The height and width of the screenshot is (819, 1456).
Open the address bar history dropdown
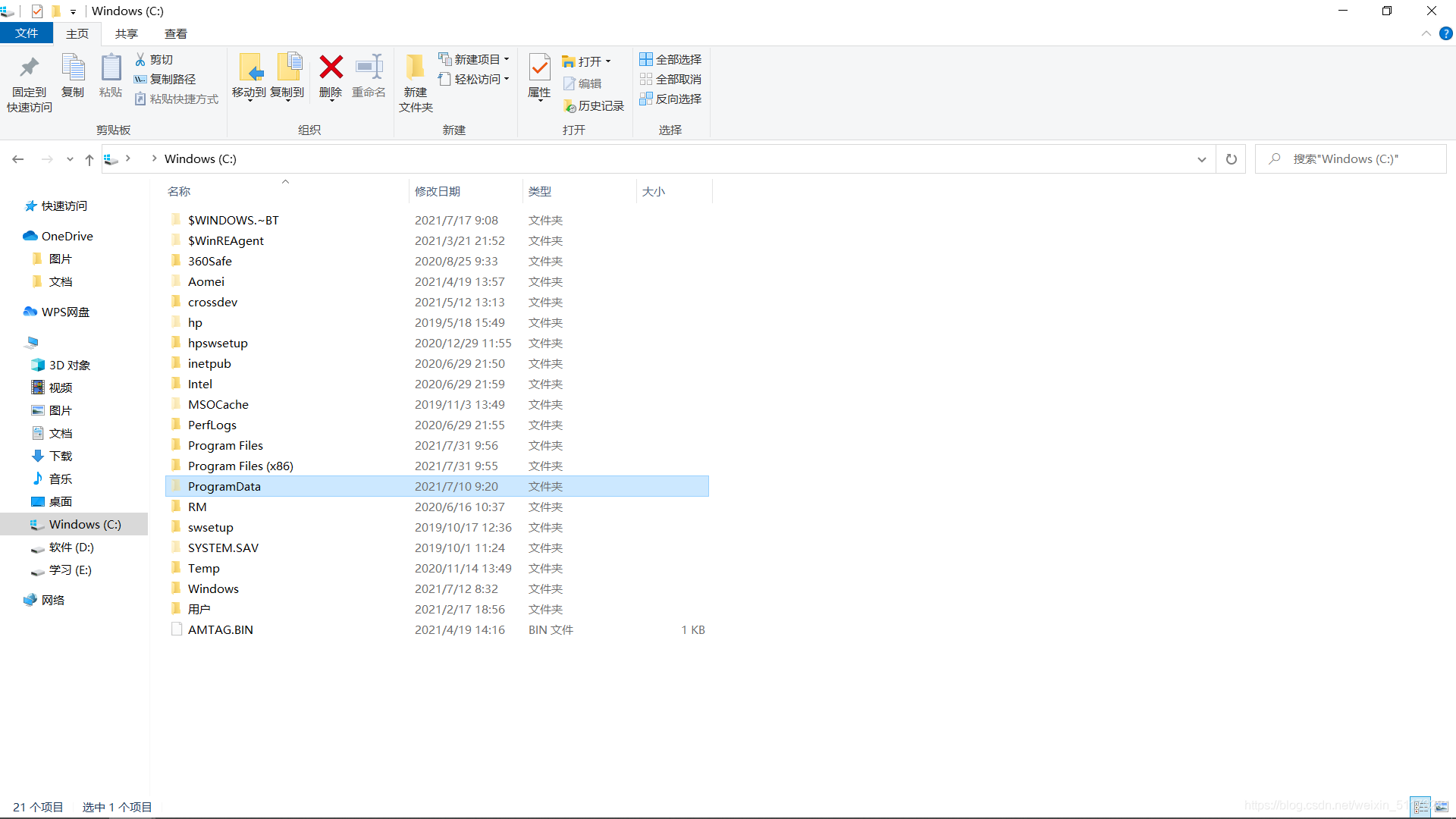coord(1202,159)
